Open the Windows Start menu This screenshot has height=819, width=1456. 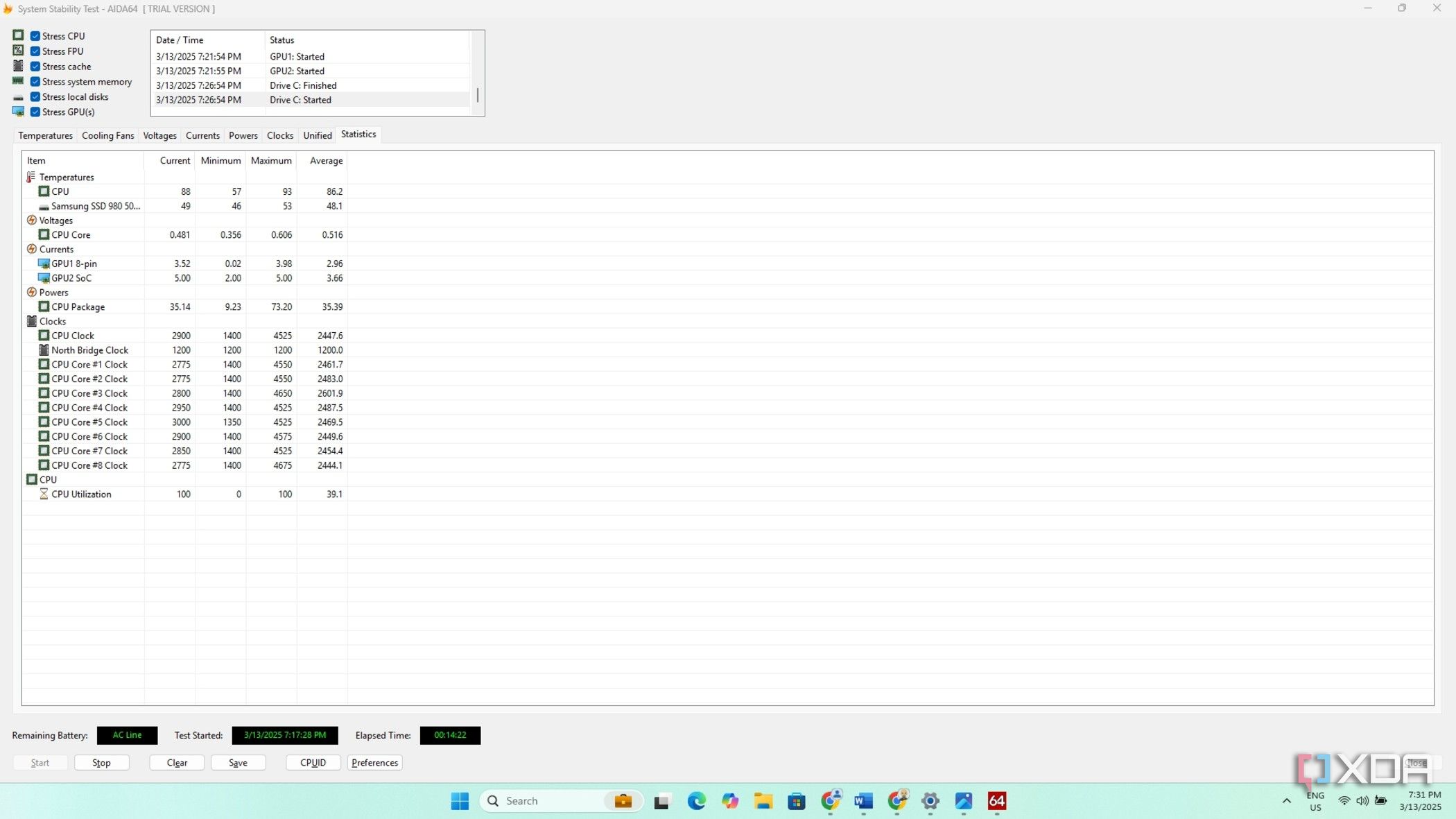click(460, 801)
